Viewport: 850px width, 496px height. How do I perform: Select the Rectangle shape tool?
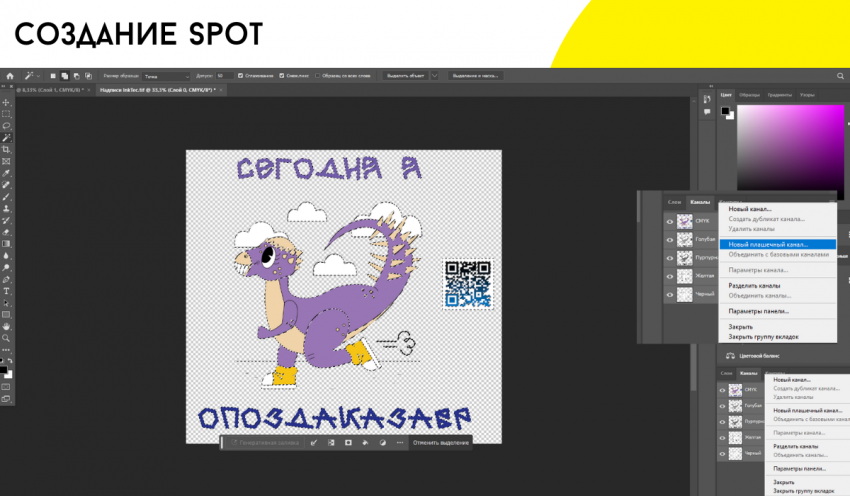[6, 314]
